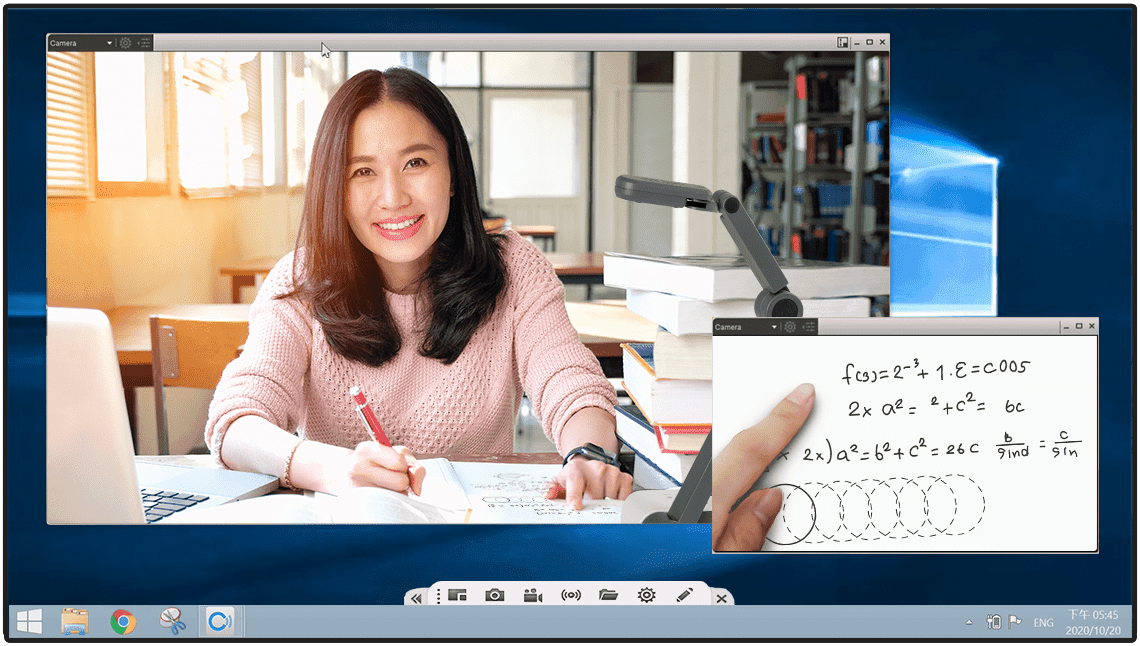The image size is (1140, 646).
Task: Close the floating toolbar
Action: tap(721, 599)
